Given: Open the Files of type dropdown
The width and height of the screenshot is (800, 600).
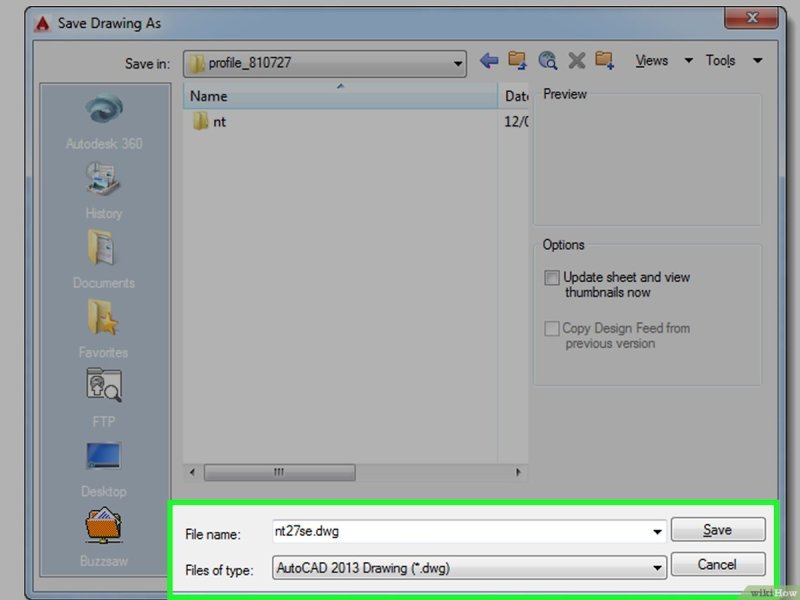Looking at the screenshot, I should (657, 568).
